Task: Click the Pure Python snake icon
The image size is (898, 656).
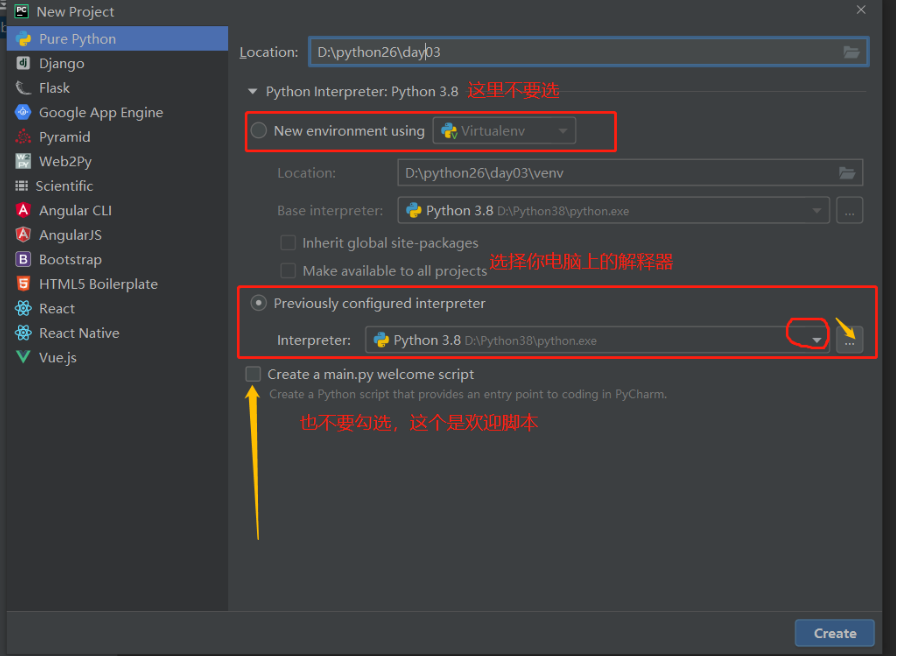Action: tap(23, 38)
